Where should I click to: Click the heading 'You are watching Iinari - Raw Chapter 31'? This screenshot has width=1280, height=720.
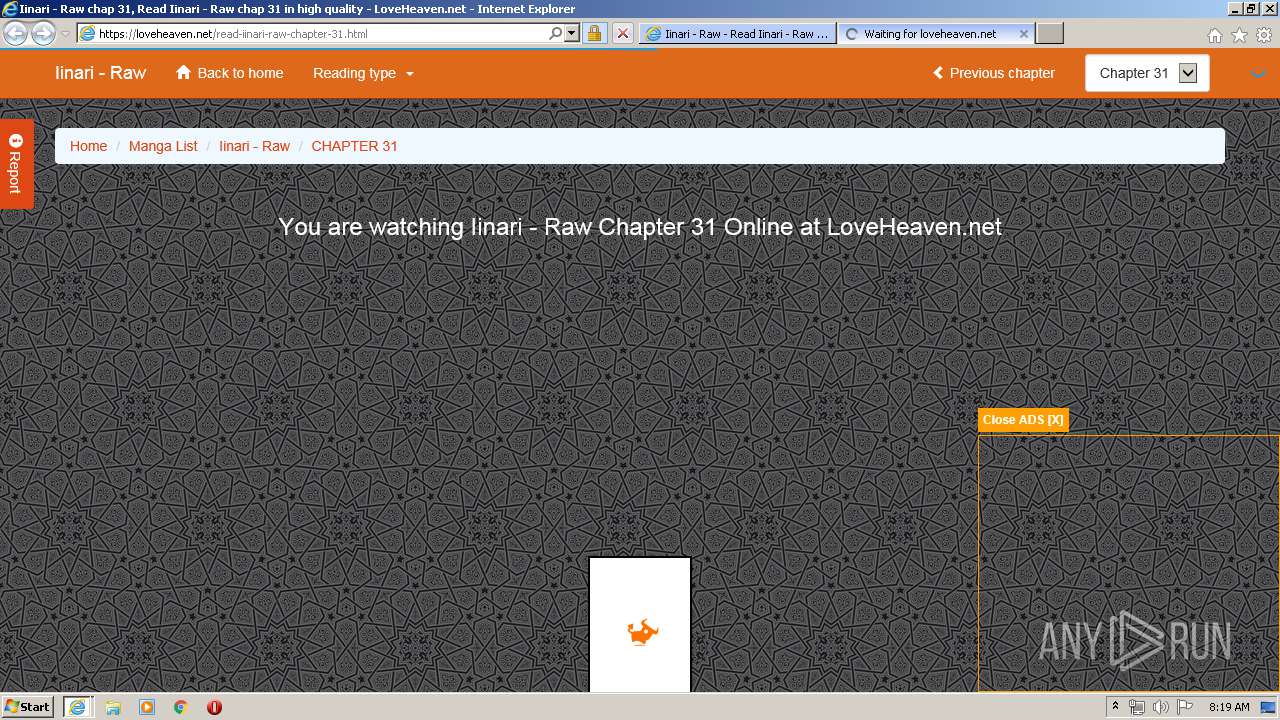[640, 227]
